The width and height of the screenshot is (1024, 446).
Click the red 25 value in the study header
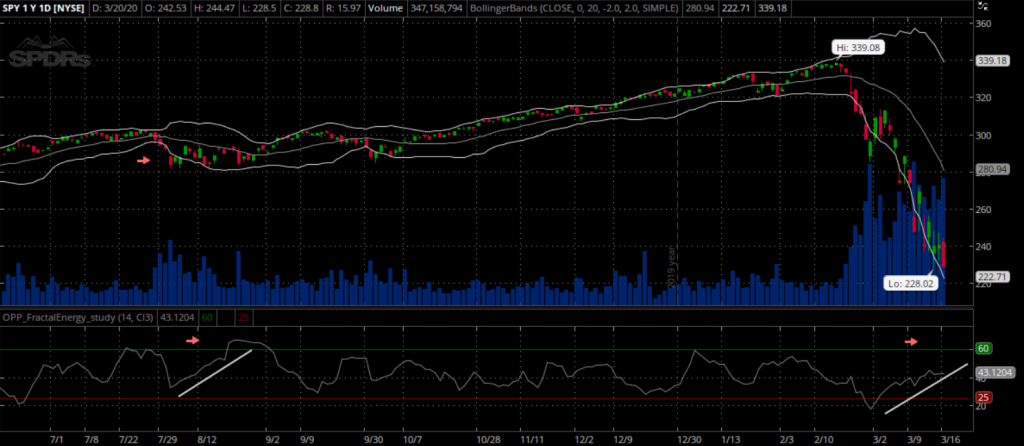(243, 318)
